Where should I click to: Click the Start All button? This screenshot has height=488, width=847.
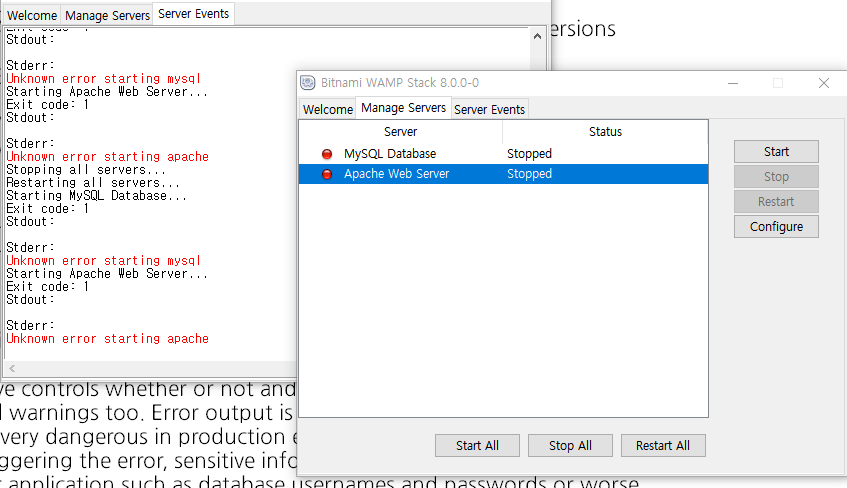[x=476, y=446]
